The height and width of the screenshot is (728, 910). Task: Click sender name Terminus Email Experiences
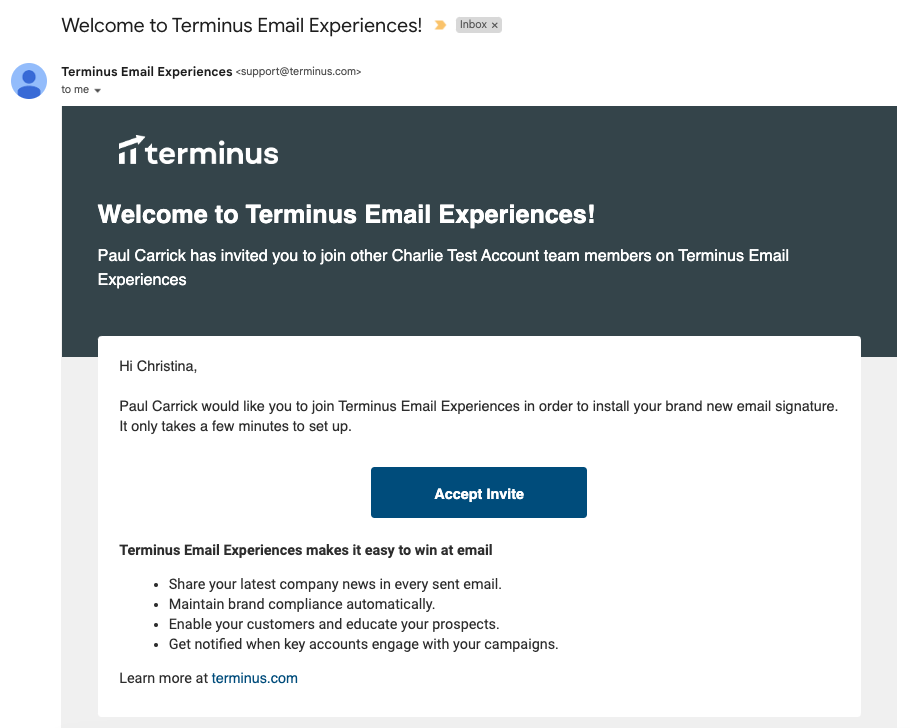point(147,71)
